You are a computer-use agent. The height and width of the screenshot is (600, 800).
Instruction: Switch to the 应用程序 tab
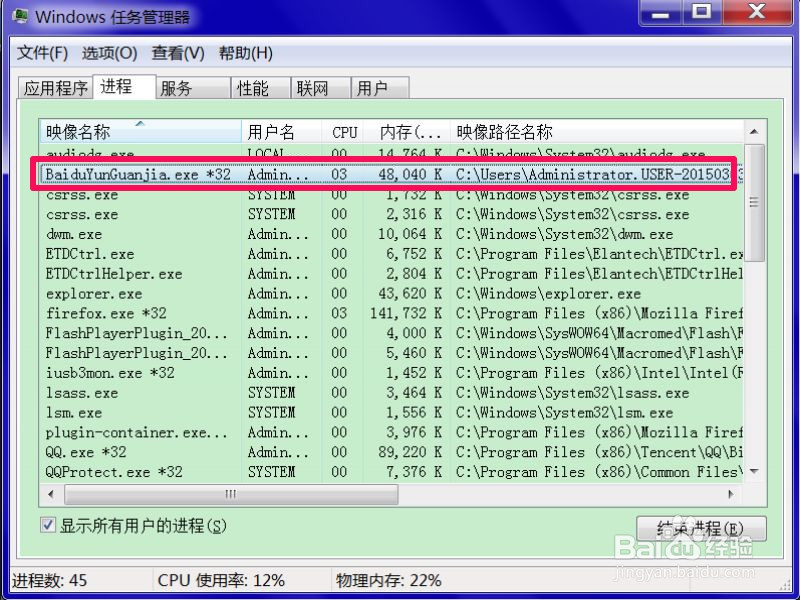(x=56, y=88)
